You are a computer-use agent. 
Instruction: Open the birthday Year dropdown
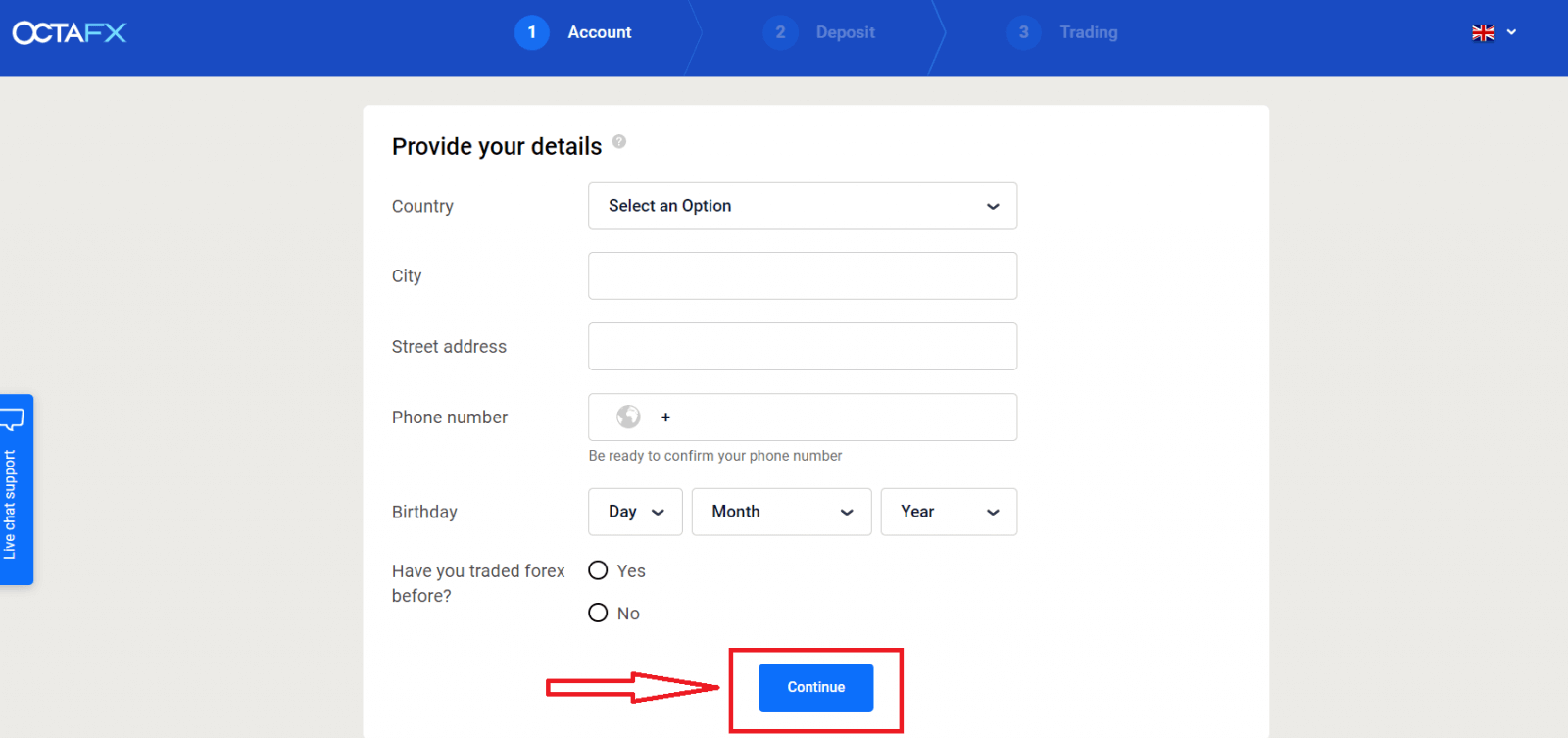949,512
